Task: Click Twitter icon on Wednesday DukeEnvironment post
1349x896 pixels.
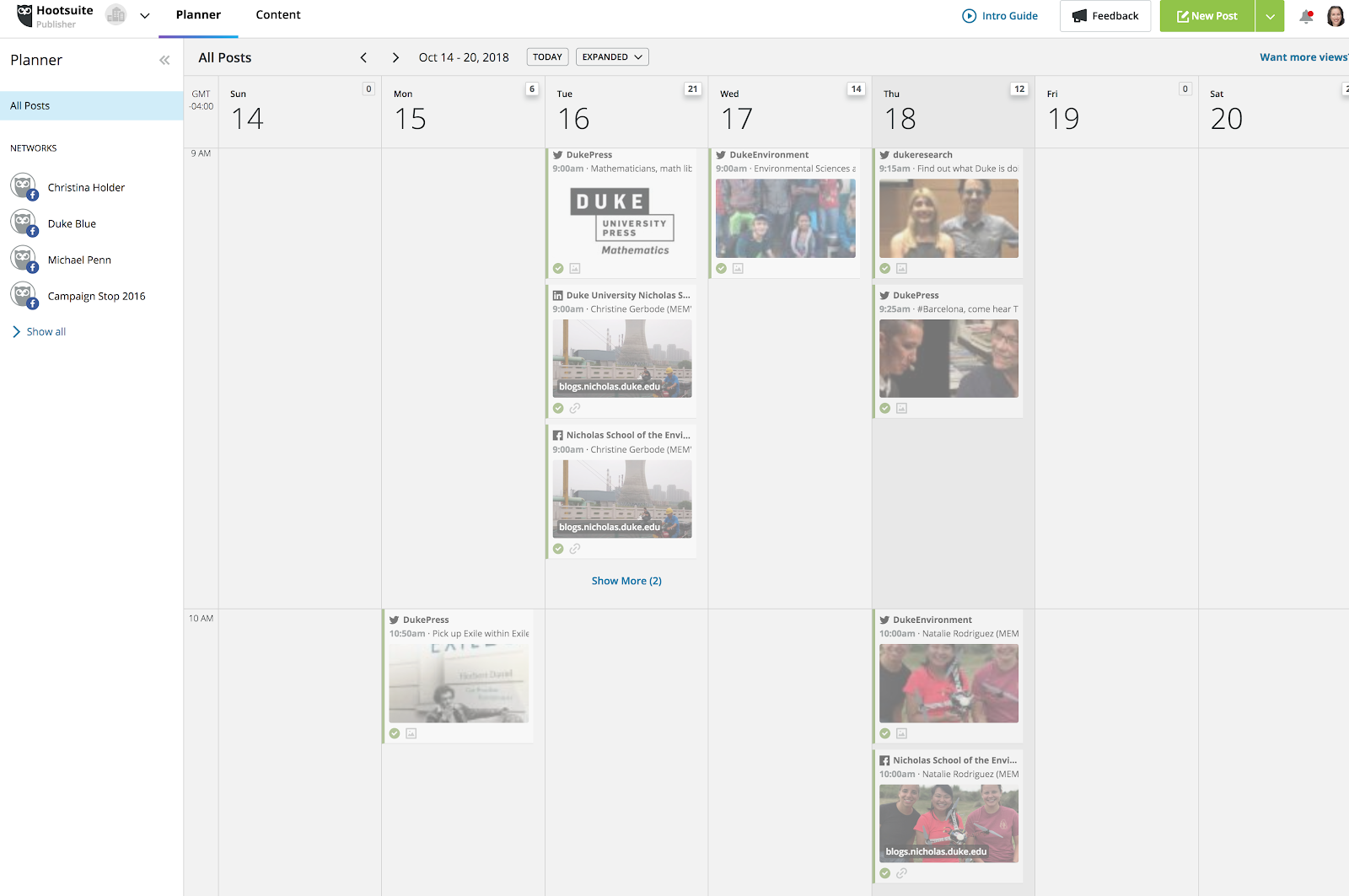Action: [722, 155]
